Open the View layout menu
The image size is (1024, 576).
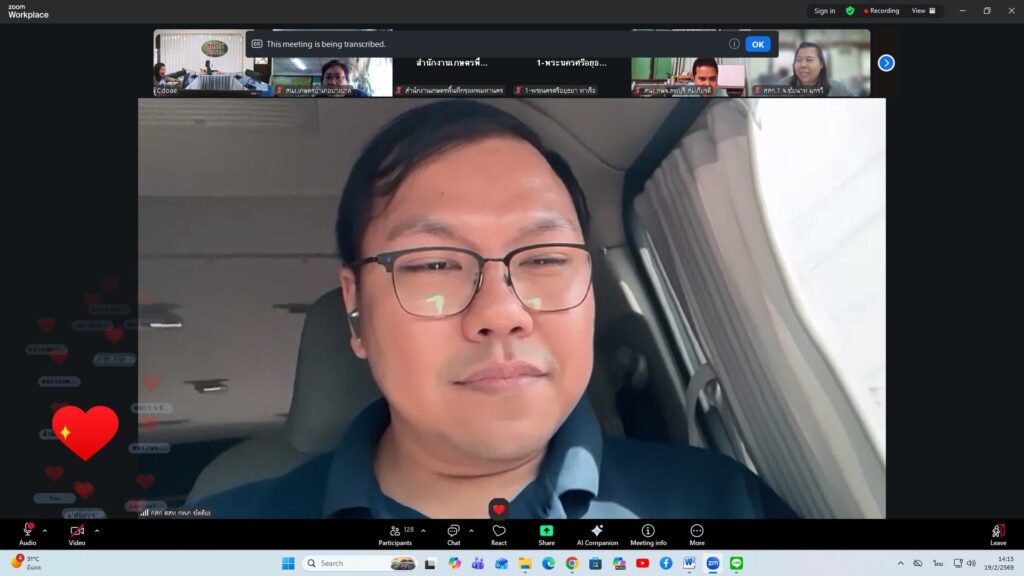tap(923, 11)
